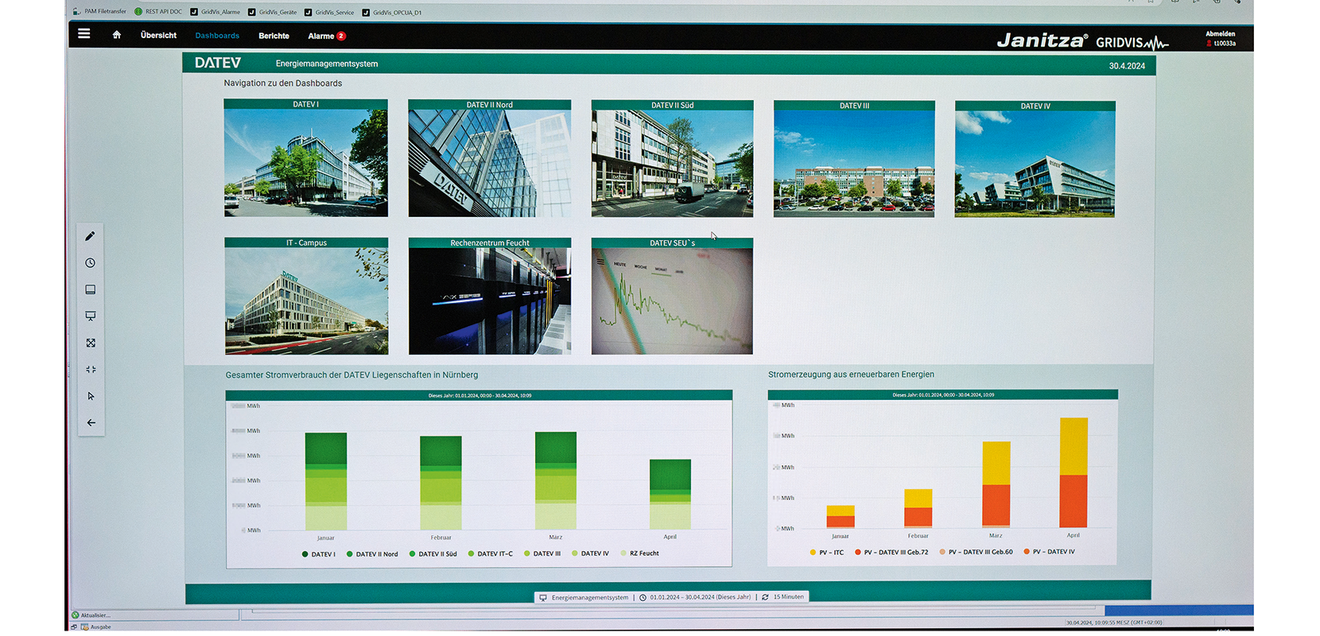Open the Rechenzentrum Feucht dashboard thumbnail
This screenshot has height=636, width=1320.
click(x=489, y=296)
